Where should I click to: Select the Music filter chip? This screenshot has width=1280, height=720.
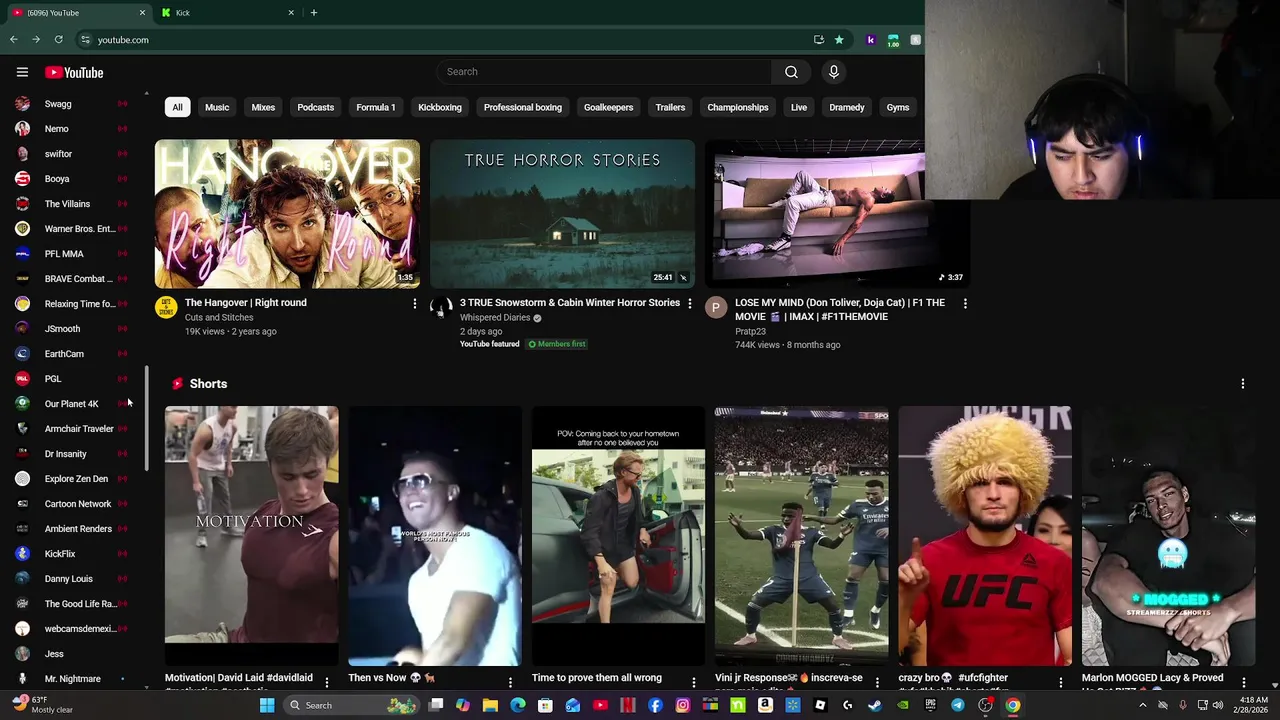click(x=217, y=107)
